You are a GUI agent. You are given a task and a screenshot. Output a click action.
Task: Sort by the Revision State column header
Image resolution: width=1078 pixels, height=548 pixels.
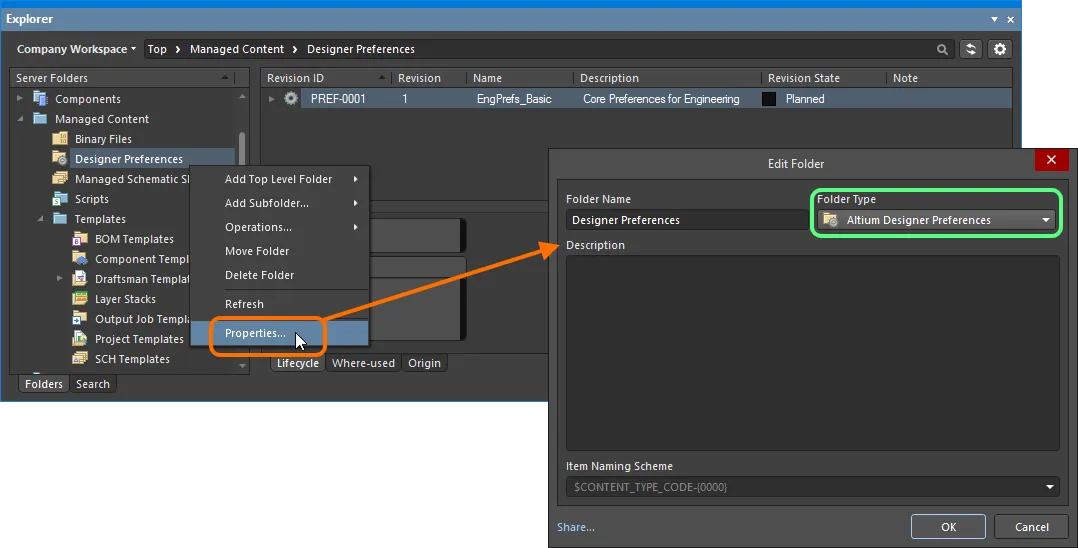pyautogui.click(x=823, y=78)
